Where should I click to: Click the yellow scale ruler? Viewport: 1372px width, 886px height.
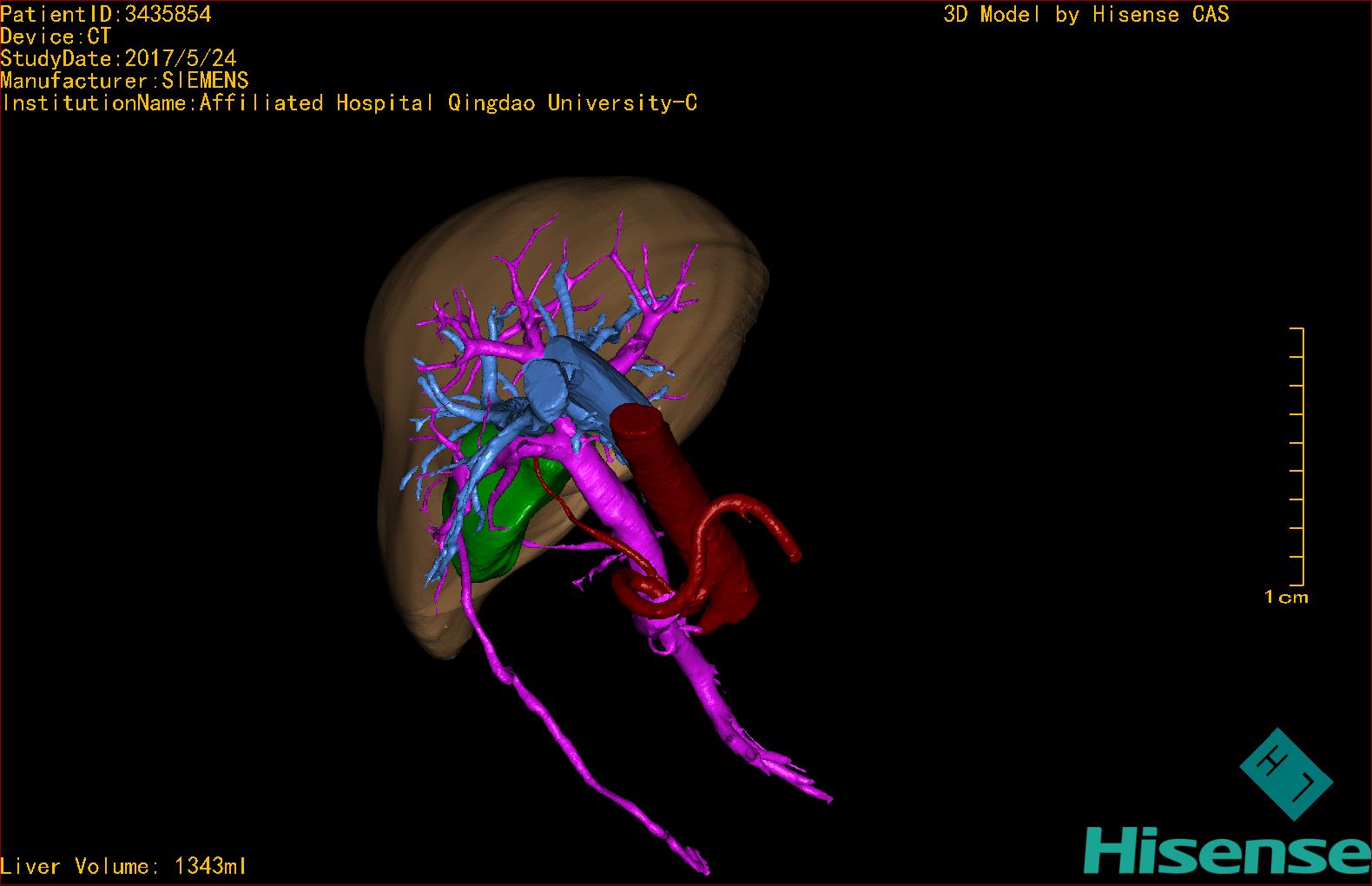1297,457
